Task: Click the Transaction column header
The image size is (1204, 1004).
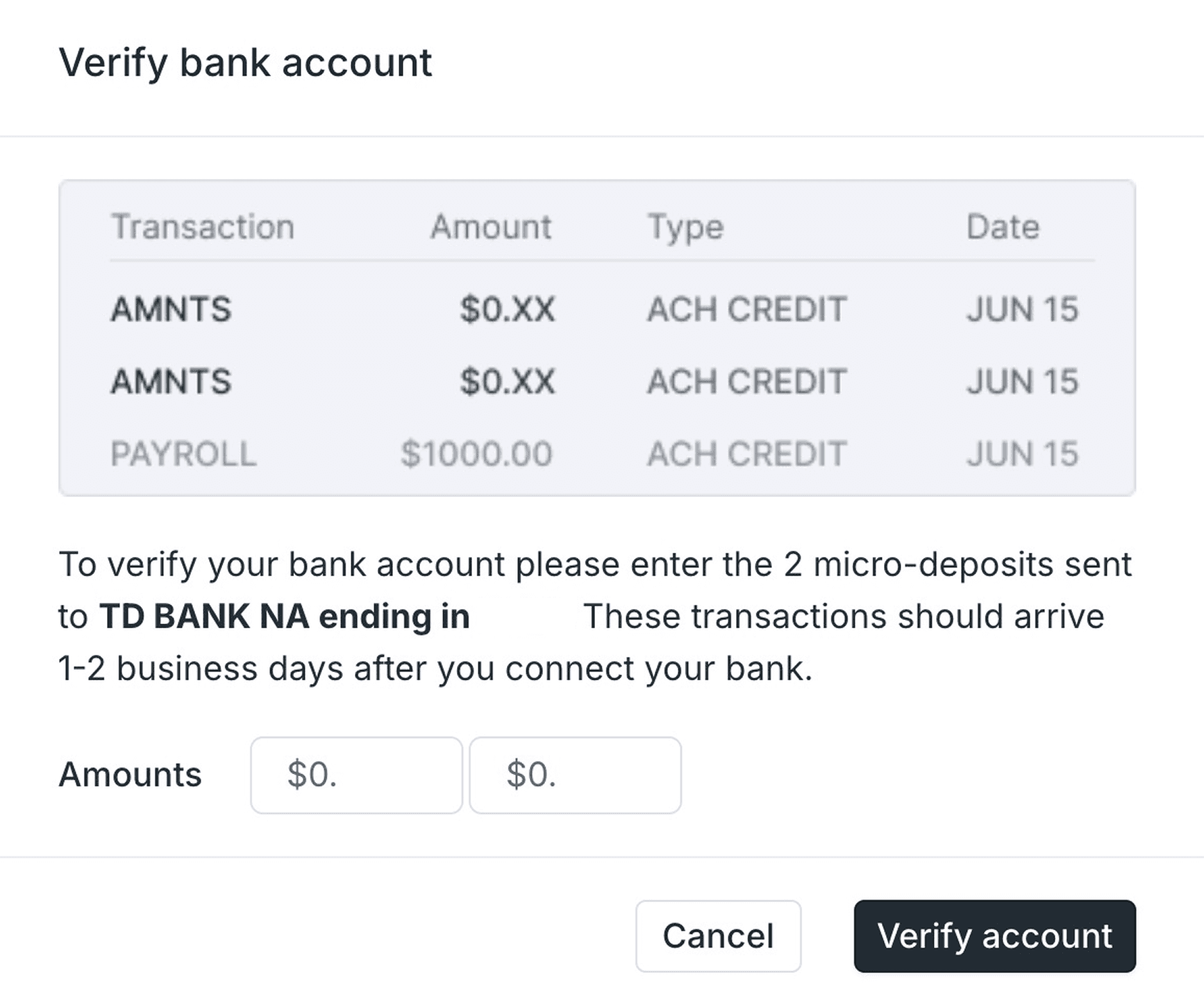Action: point(203,227)
